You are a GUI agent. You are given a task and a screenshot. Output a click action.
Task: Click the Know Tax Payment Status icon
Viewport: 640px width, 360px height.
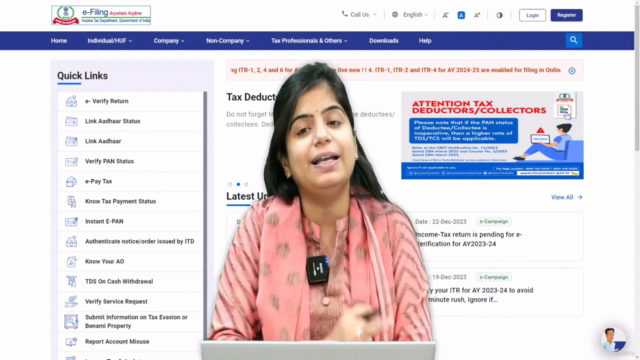pos(71,201)
